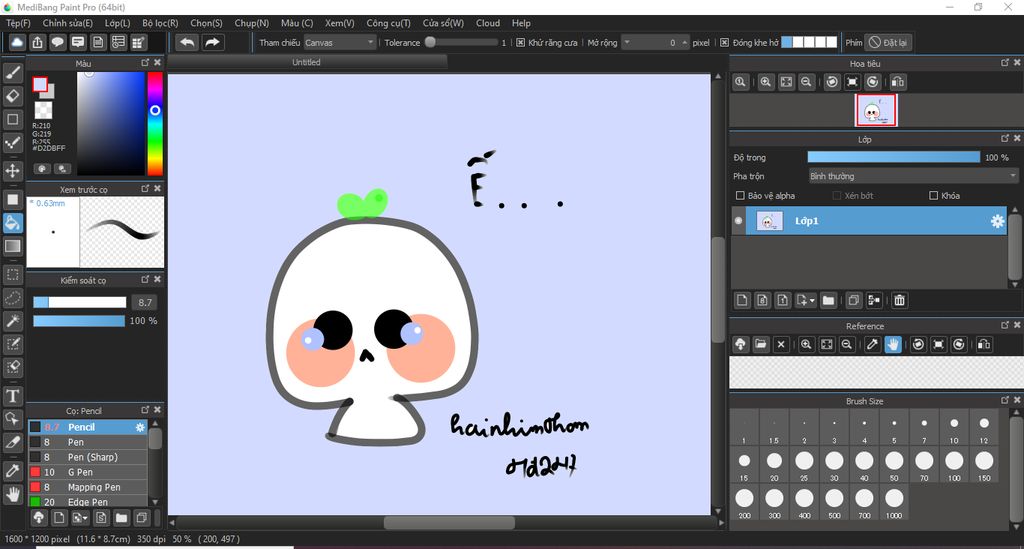Click the canvas horizontal scrollbar
Viewport: 1024px width, 549px height.
pos(449,523)
